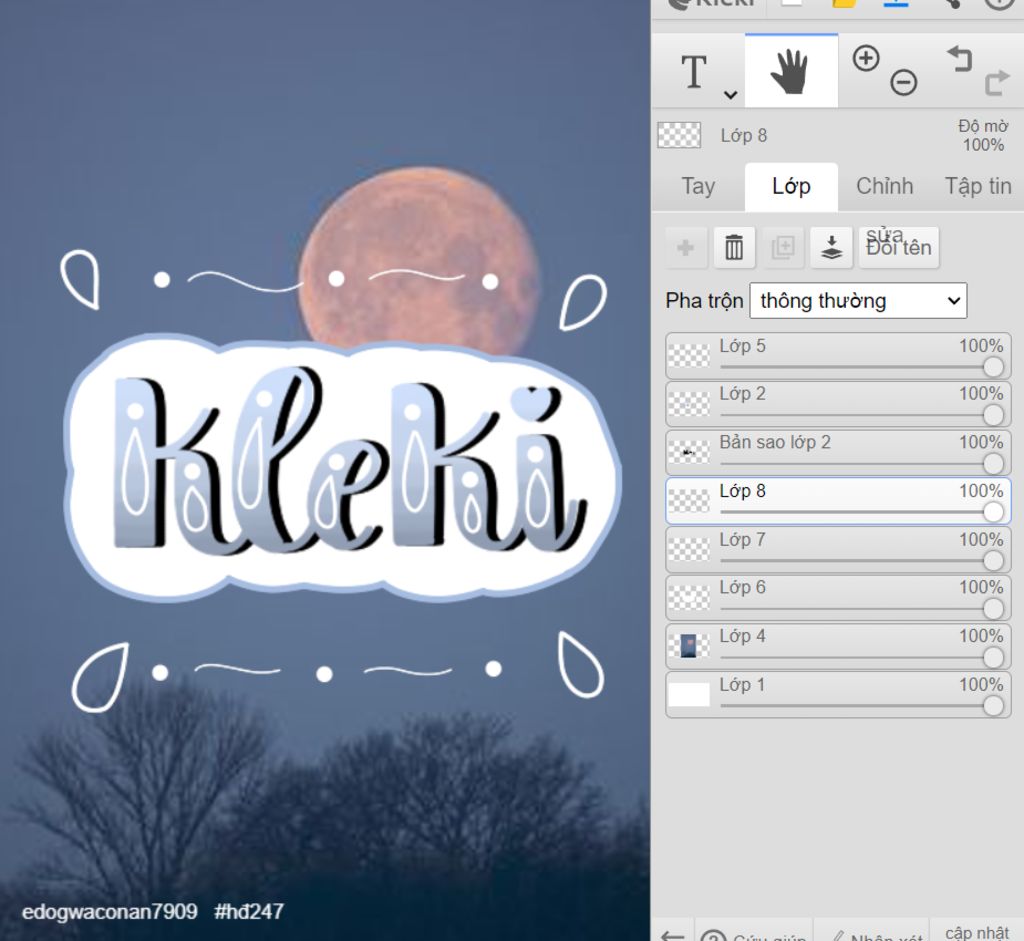Click the collapse panel arrow at bottom
Viewport: 1024px width, 941px height.
[673, 934]
